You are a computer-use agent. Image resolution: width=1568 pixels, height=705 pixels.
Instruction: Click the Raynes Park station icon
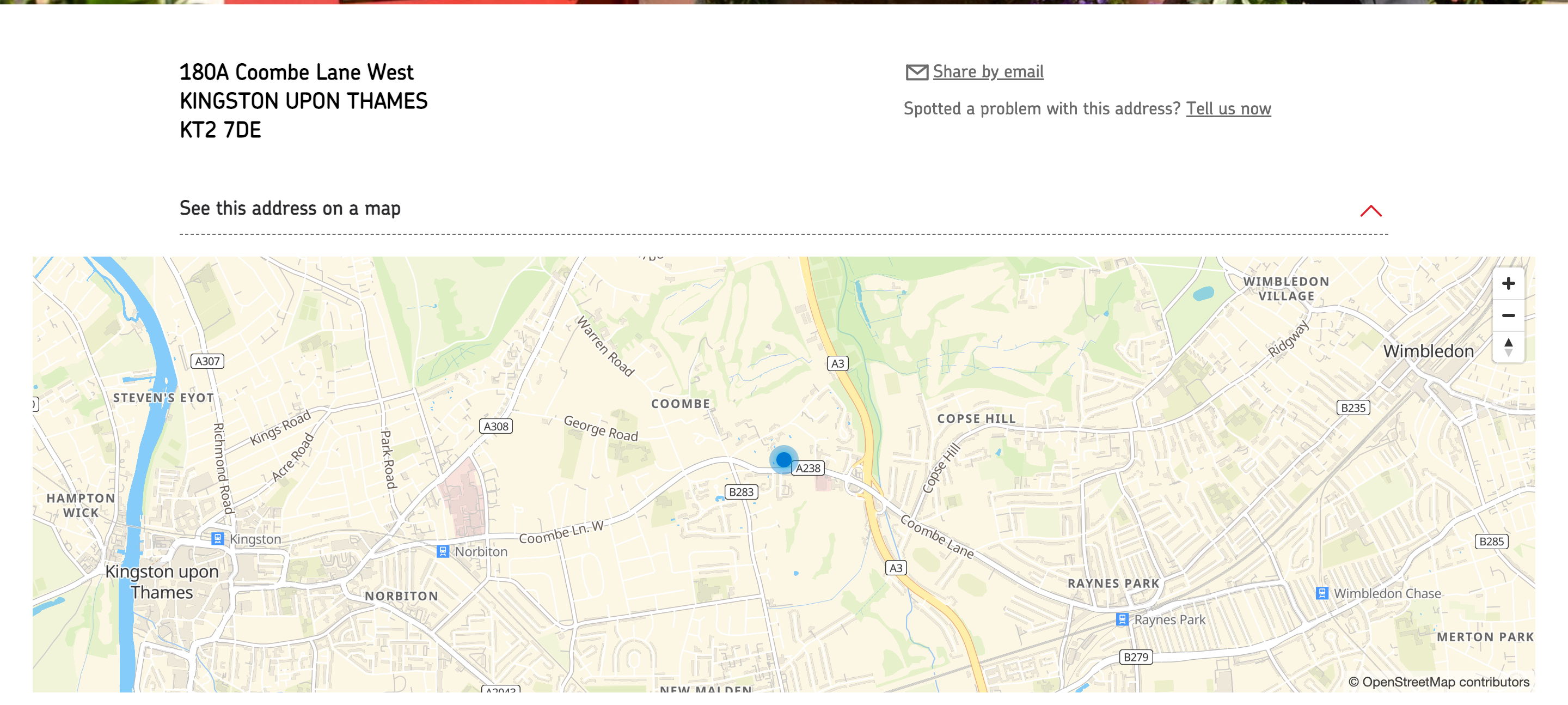coord(1122,619)
